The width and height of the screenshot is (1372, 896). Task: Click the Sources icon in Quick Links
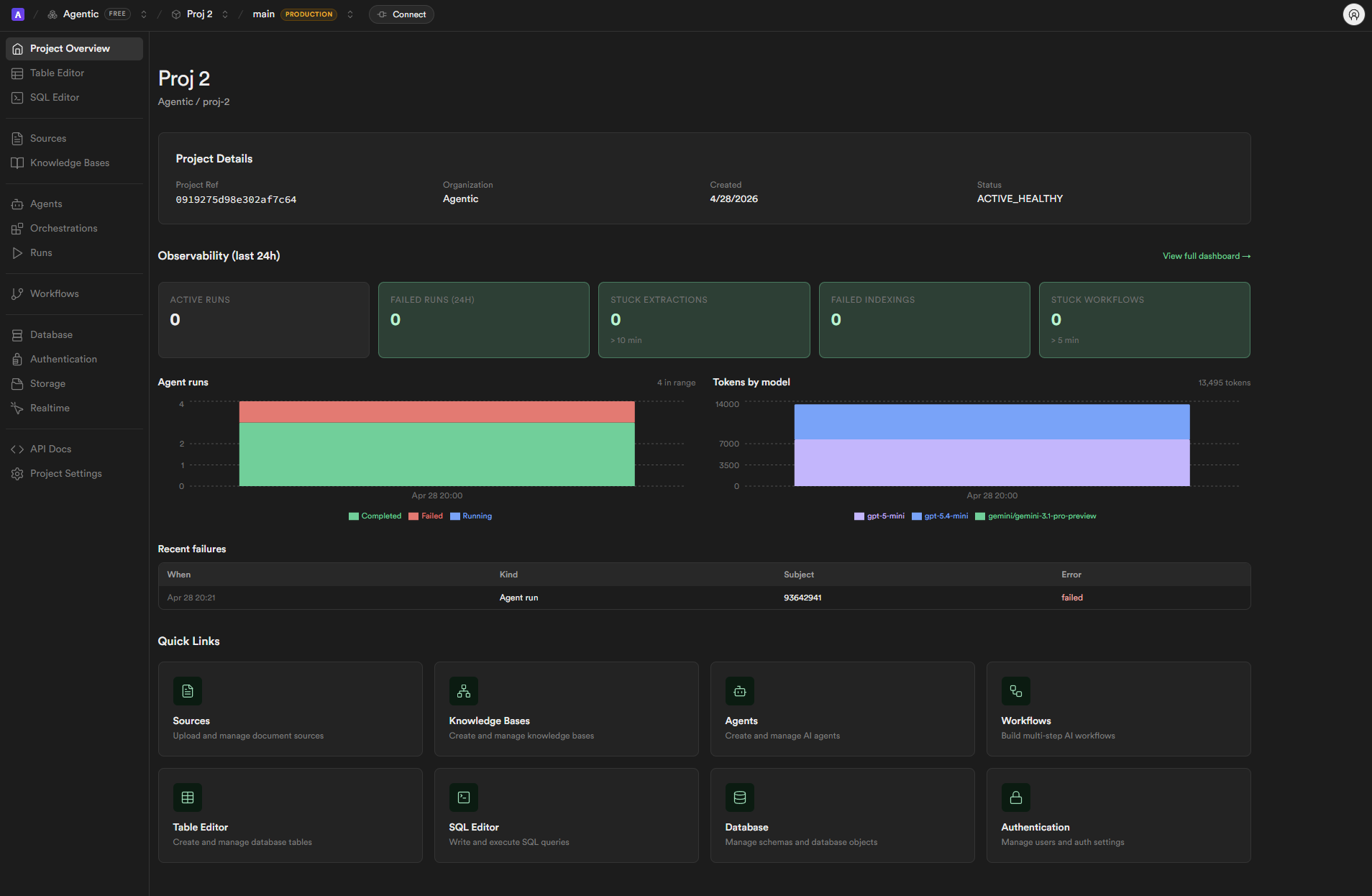coord(188,691)
